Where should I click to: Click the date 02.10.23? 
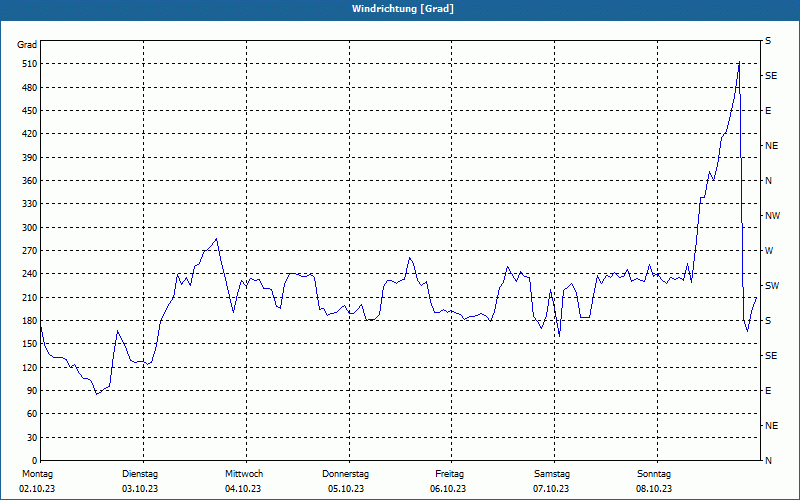[37, 489]
